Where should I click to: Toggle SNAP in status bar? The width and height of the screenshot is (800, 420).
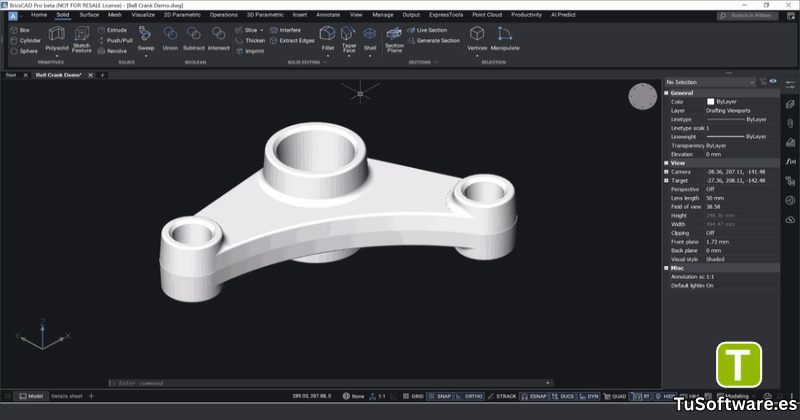[440, 396]
